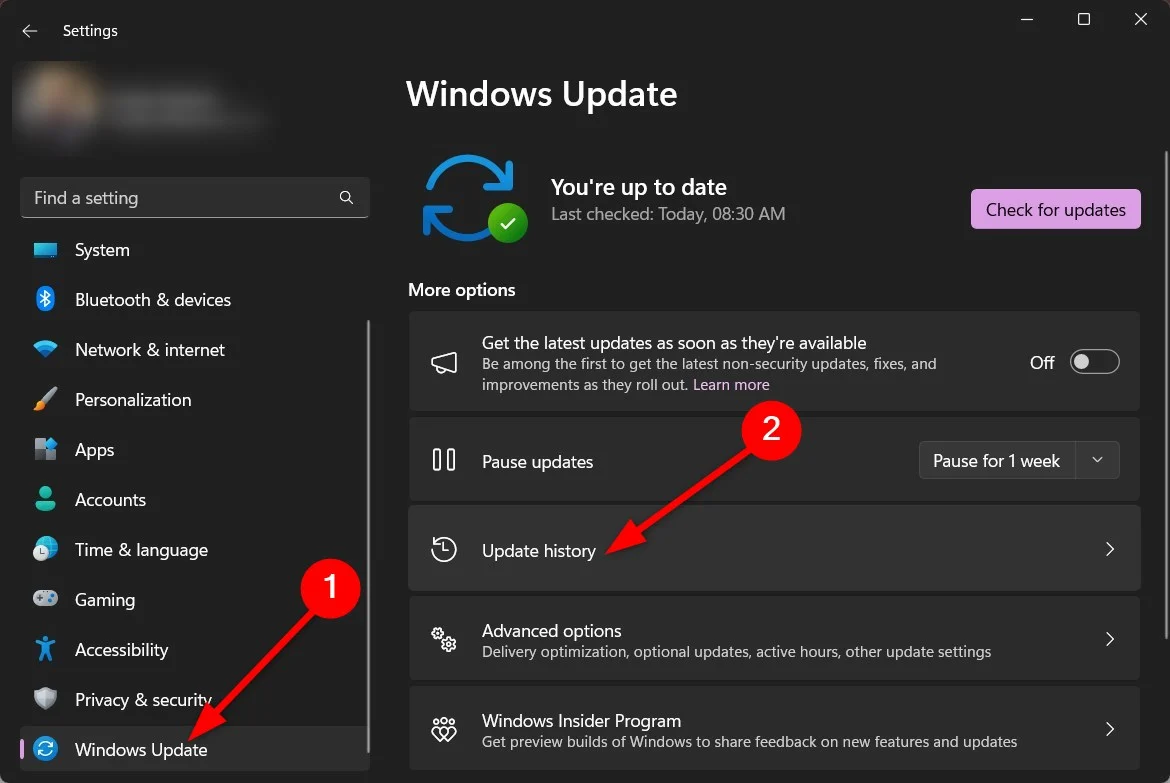Open System settings category
The width and height of the screenshot is (1170, 783).
pyautogui.click(x=194, y=249)
